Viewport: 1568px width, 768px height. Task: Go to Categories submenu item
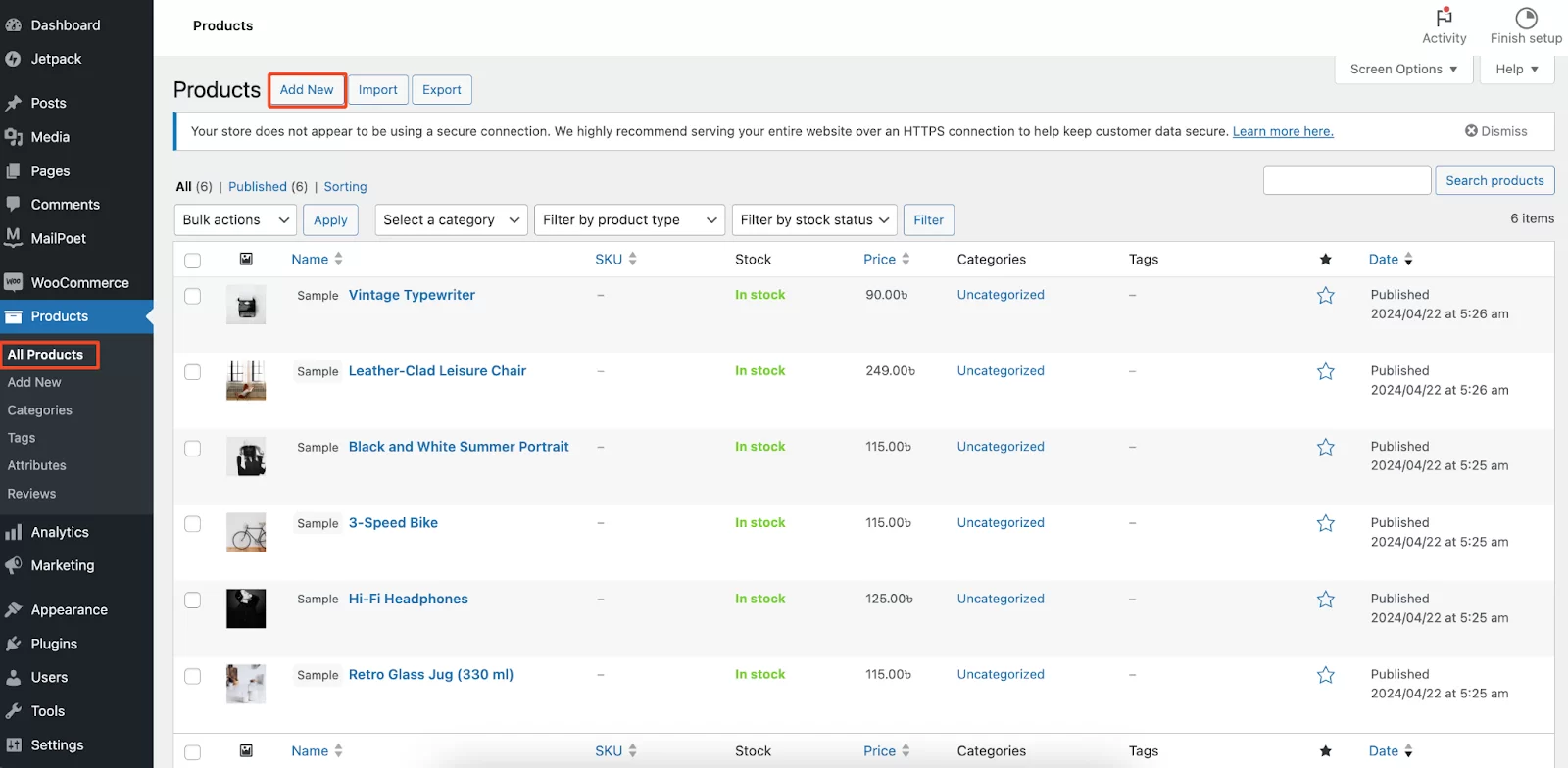coord(40,410)
